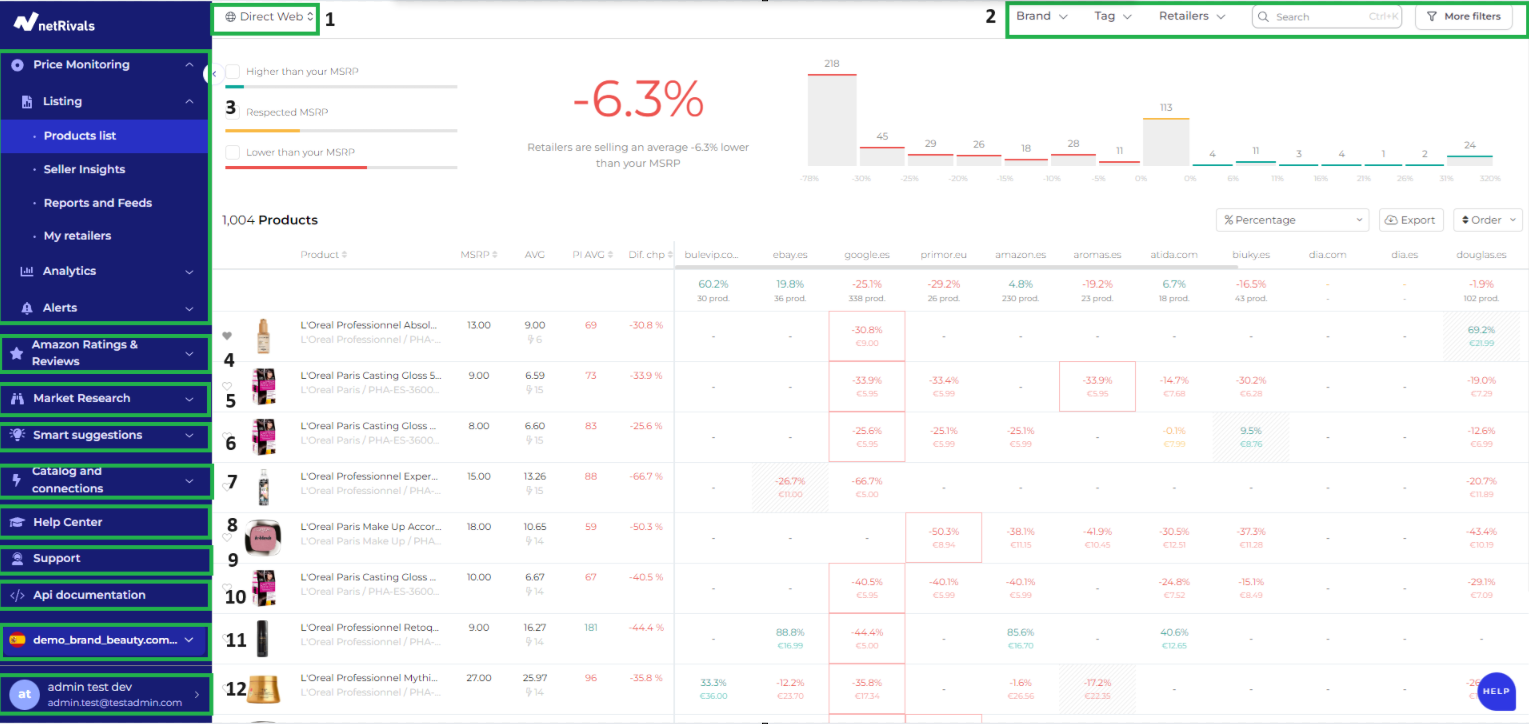
Task: Open the Brand filter dropdown
Action: [x=1042, y=17]
